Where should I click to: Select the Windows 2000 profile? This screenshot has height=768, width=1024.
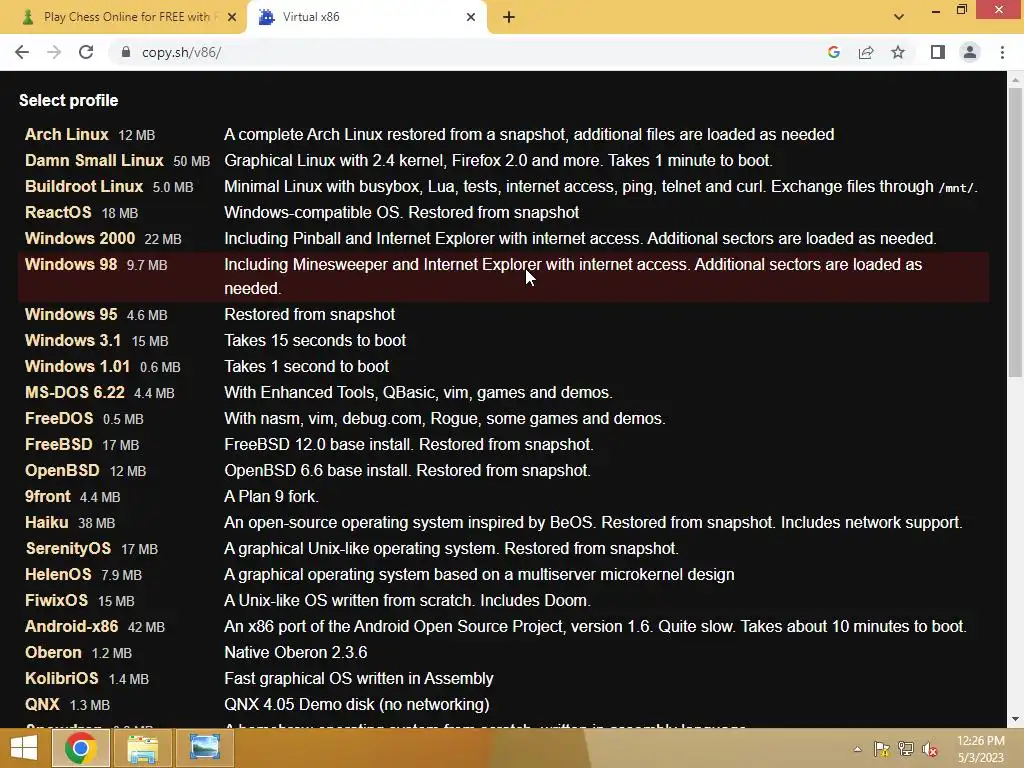tap(80, 239)
